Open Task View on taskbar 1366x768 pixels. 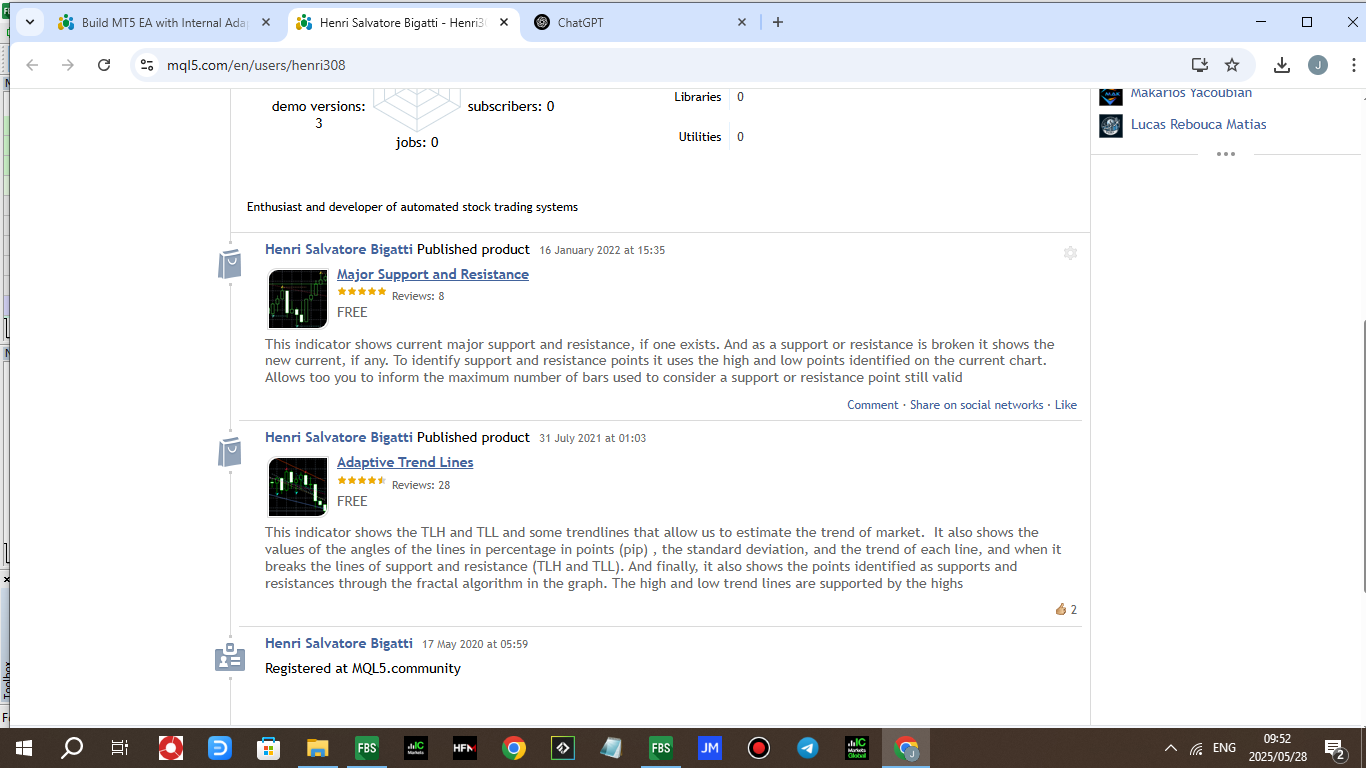120,748
